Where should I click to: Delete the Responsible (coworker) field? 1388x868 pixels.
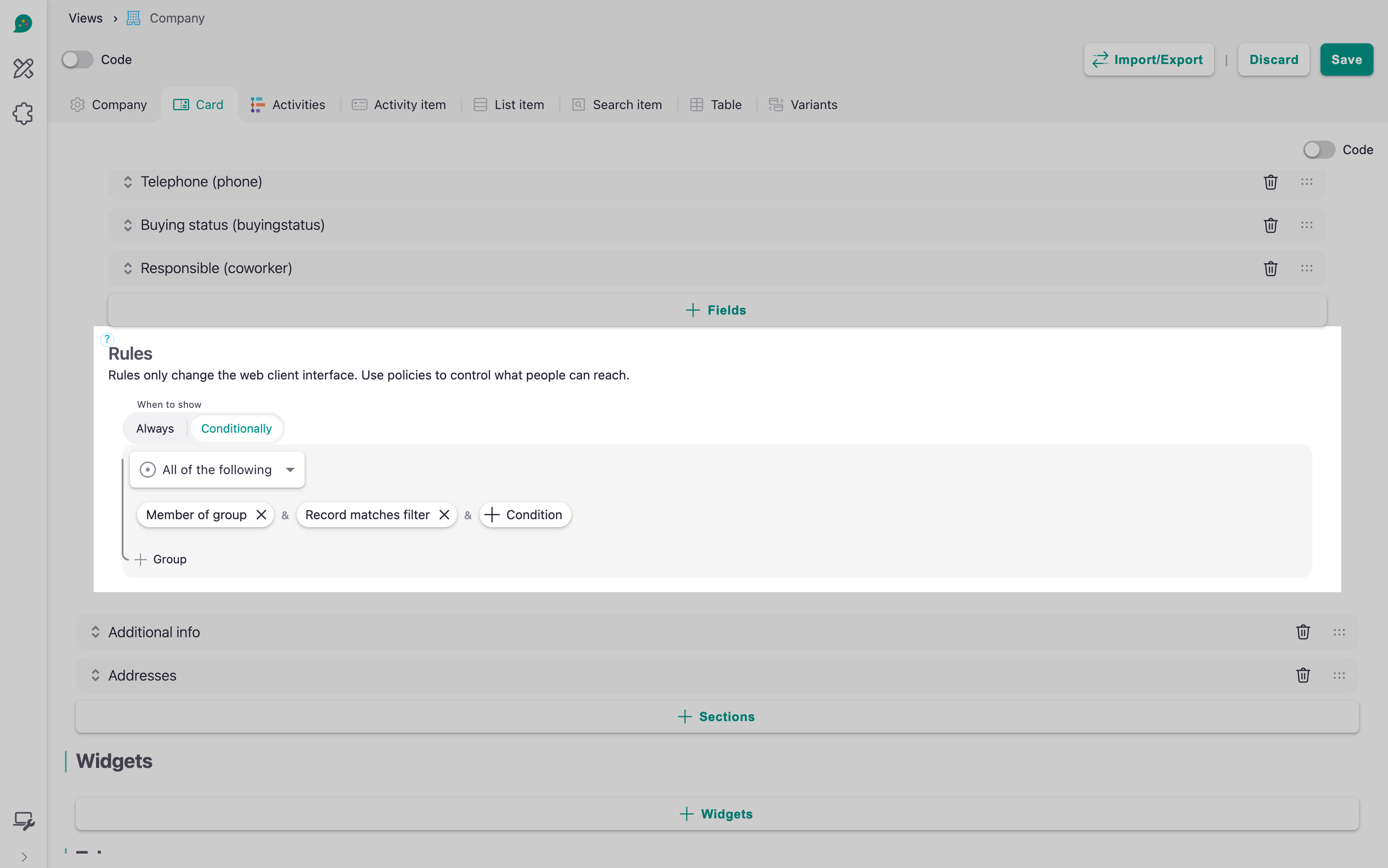tap(1270, 268)
